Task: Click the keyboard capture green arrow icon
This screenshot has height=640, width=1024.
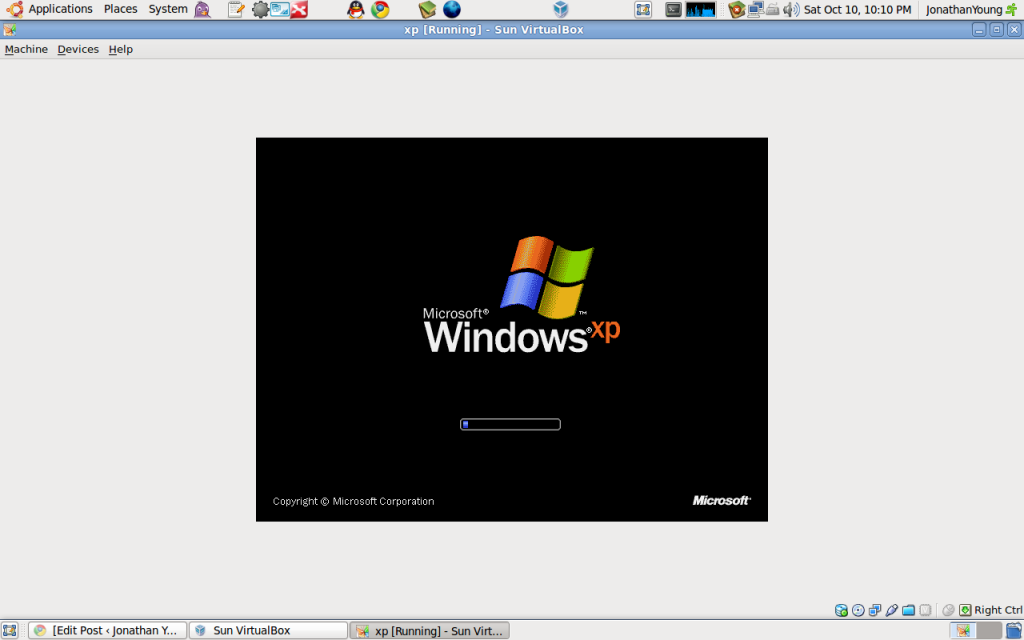Action: click(965, 610)
